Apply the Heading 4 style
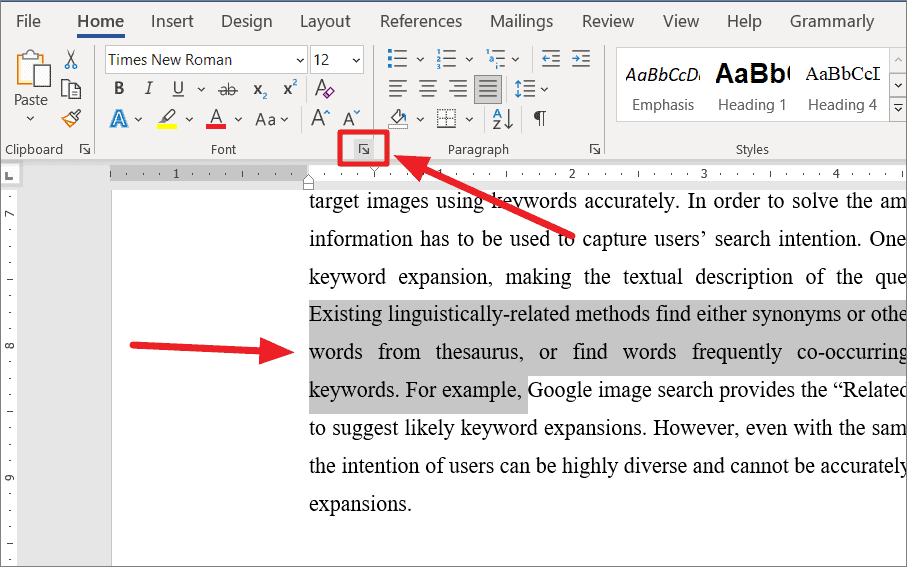907x567 pixels. pyautogui.click(x=842, y=87)
